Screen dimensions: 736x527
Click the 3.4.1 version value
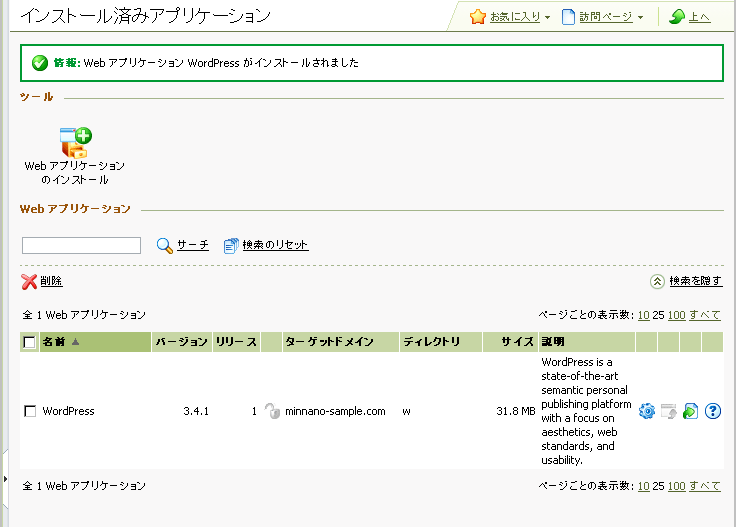pyautogui.click(x=196, y=412)
